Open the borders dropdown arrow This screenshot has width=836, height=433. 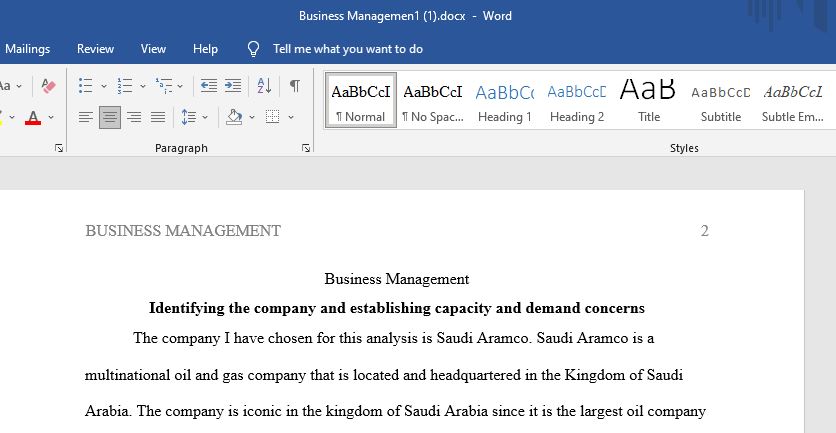click(291, 117)
